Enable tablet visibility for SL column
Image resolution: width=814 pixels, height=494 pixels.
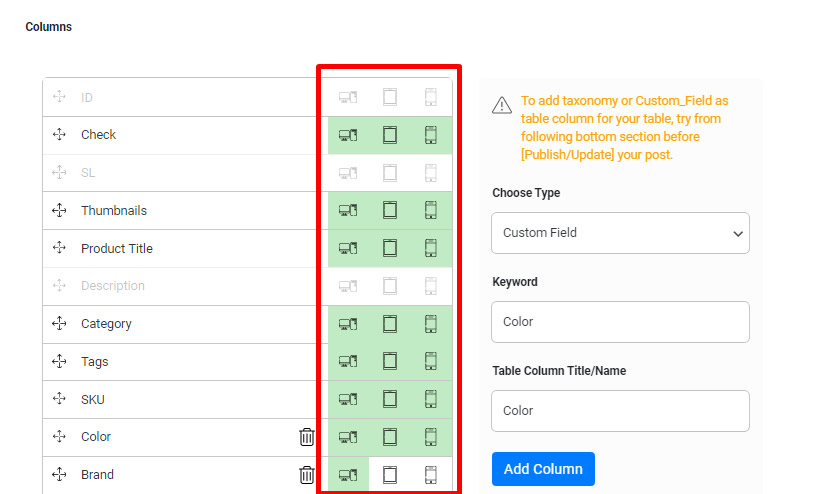point(390,173)
